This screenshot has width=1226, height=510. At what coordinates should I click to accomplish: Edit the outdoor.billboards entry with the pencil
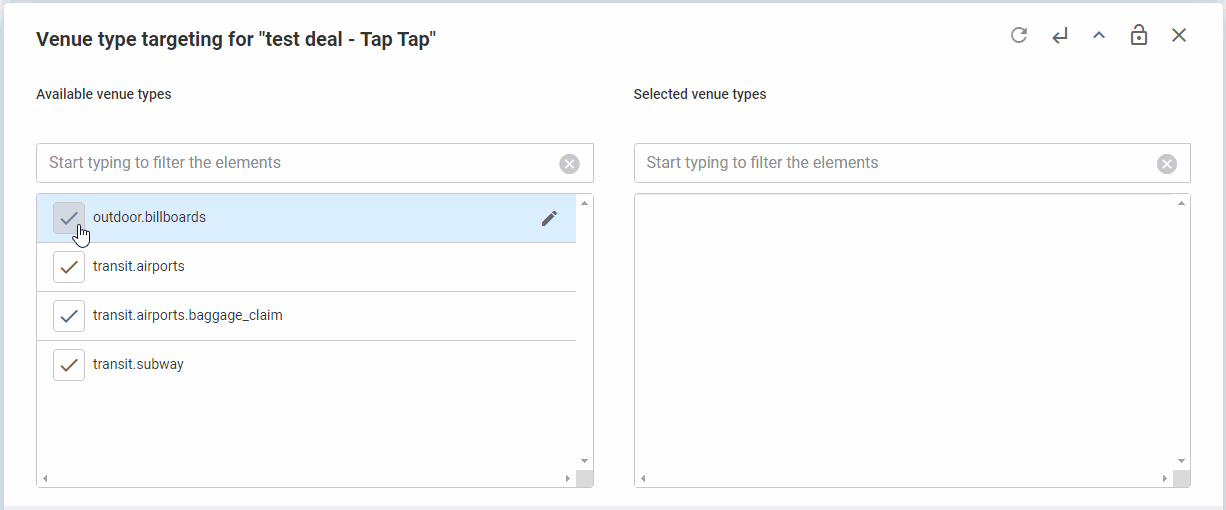click(549, 218)
